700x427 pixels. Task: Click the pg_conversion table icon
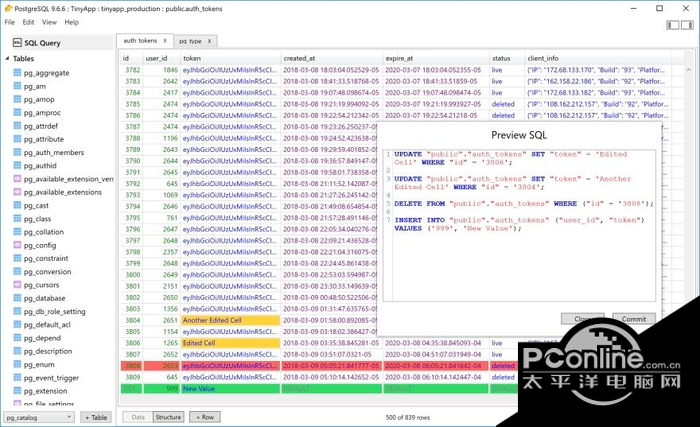coord(17,271)
